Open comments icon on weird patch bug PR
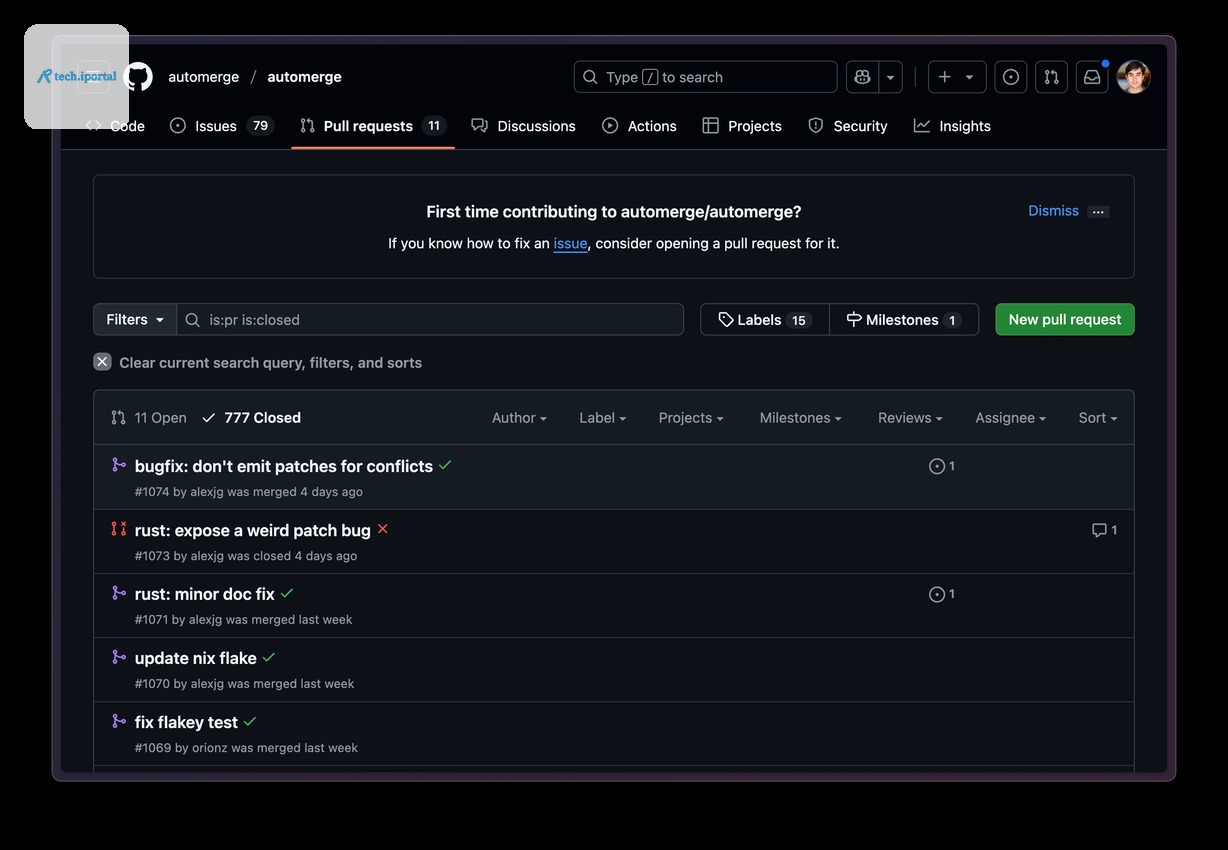The width and height of the screenshot is (1228, 850). point(1104,530)
